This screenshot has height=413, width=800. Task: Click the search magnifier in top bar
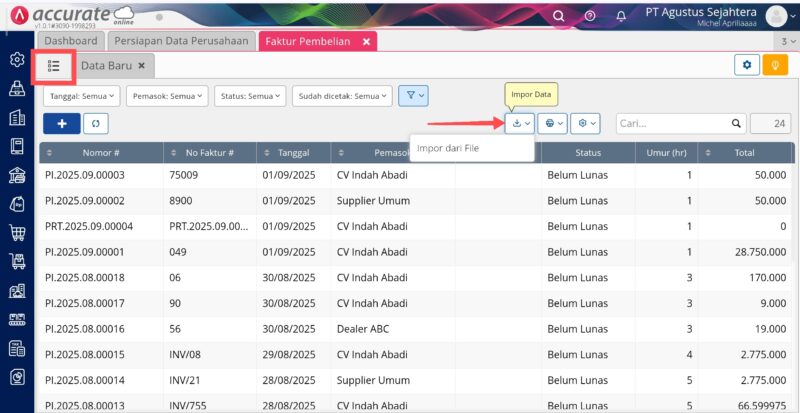click(559, 16)
